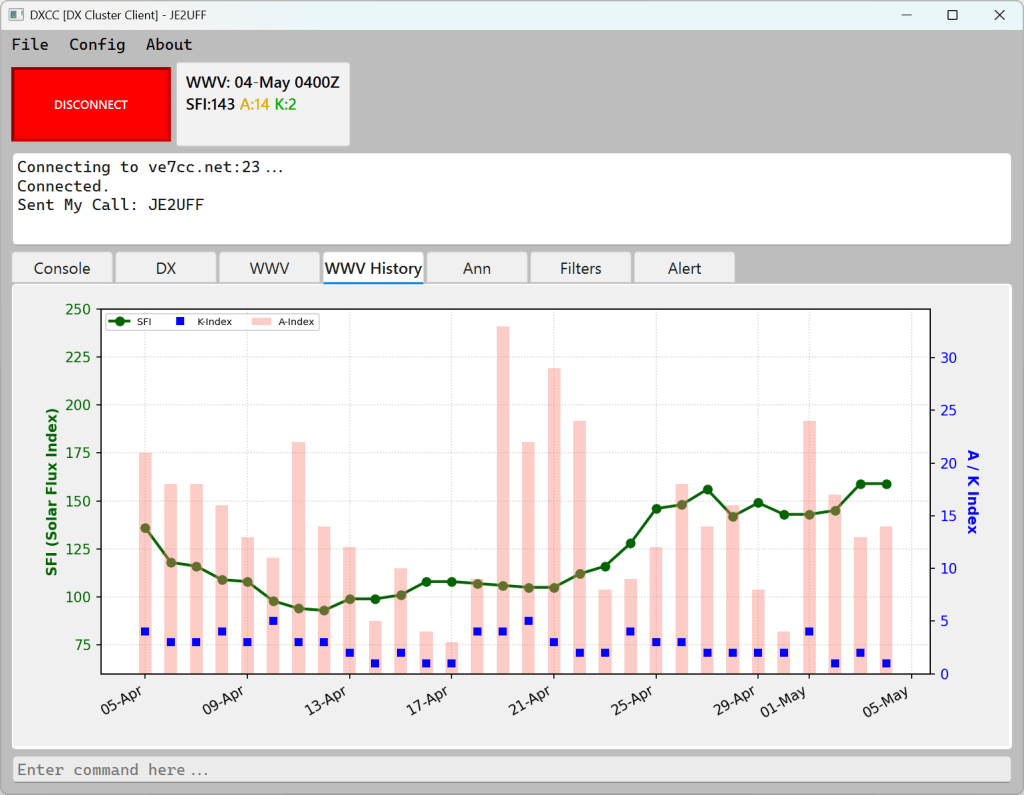
Task: Click the 'A / K Index' axis title
Action: tap(972, 492)
